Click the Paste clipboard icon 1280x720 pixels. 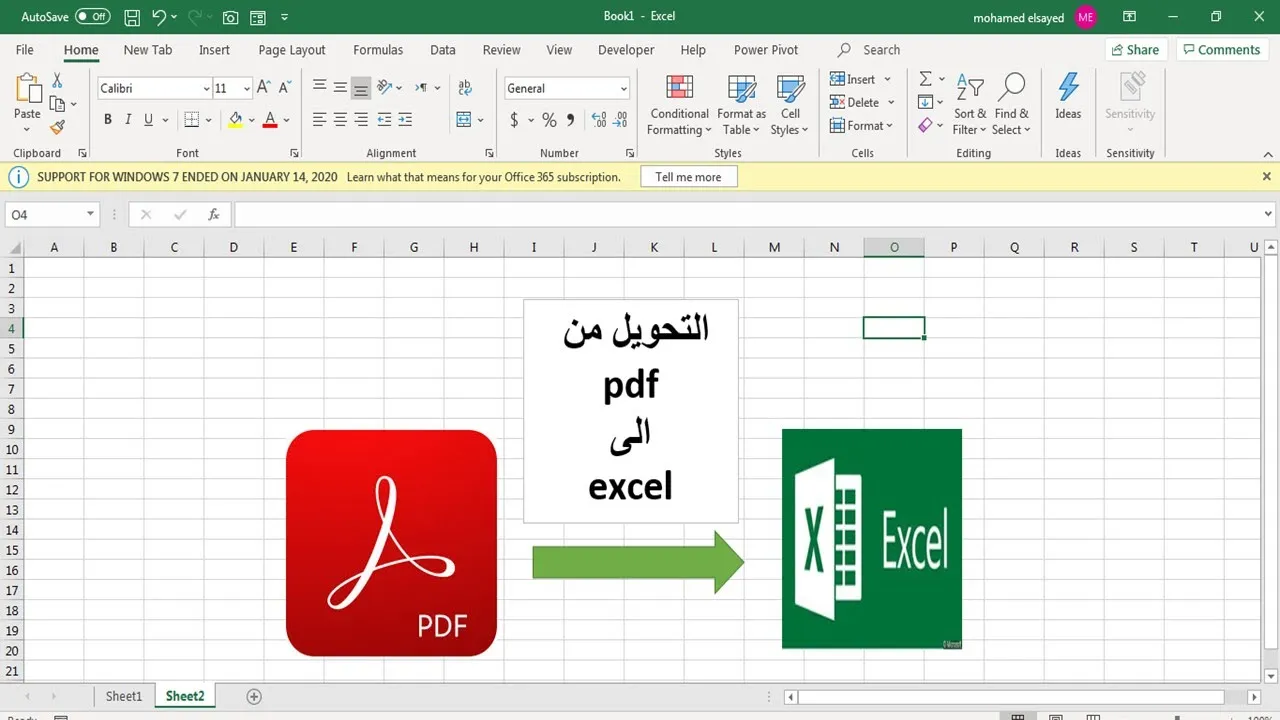point(27,90)
